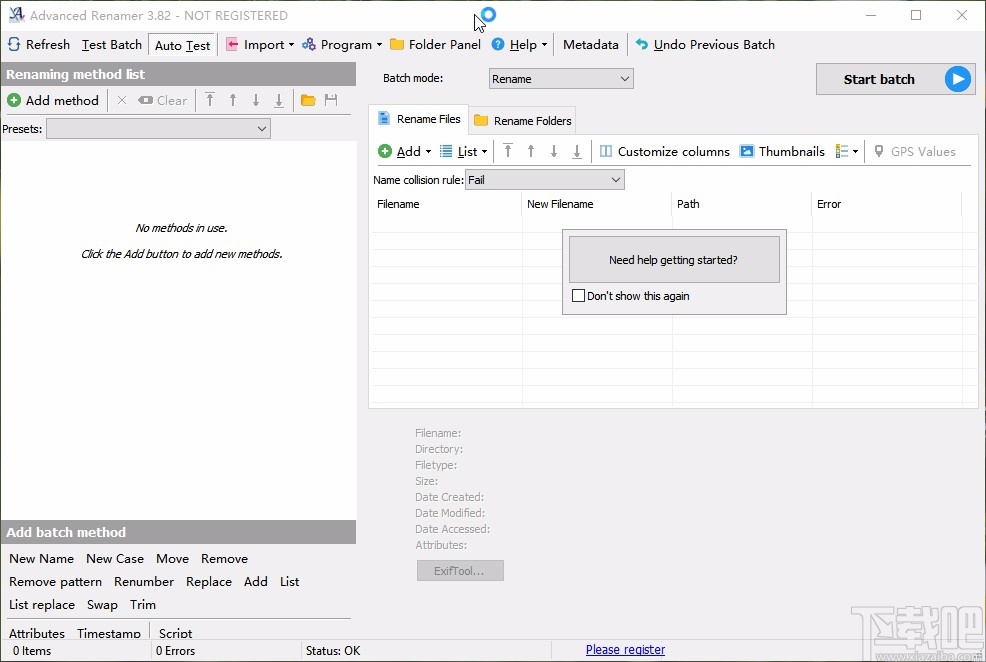This screenshot has height=662, width=986.
Task: Move method up in method list
Action: (233, 101)
